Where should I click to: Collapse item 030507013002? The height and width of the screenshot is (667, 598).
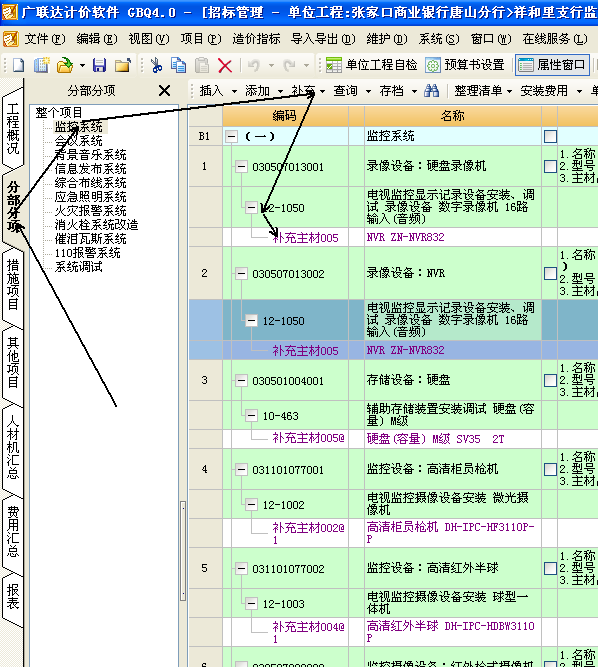241,273
